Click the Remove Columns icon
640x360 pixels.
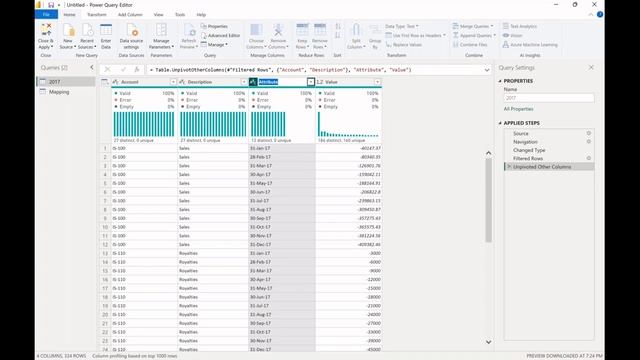pyautogui.click(x=278, y=30)
